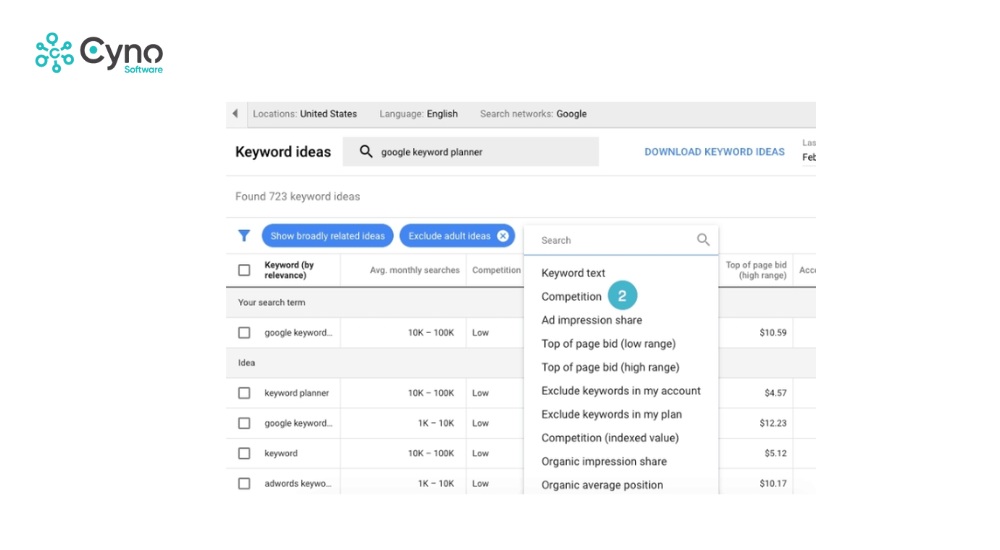Open Search networks: Google option
Viewport: 1000px width, 550px height.
point(533,114)
